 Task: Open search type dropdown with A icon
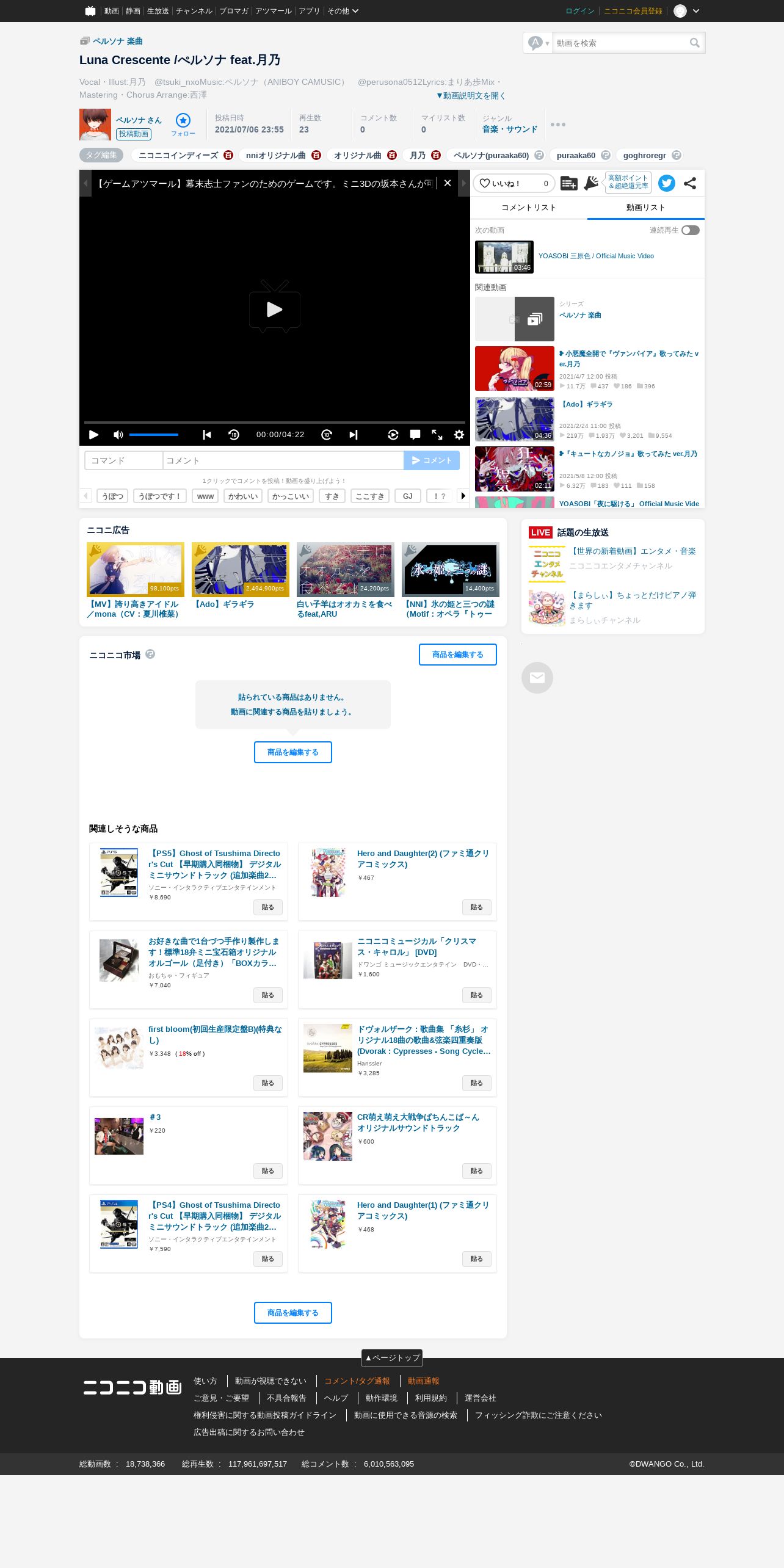539,43
